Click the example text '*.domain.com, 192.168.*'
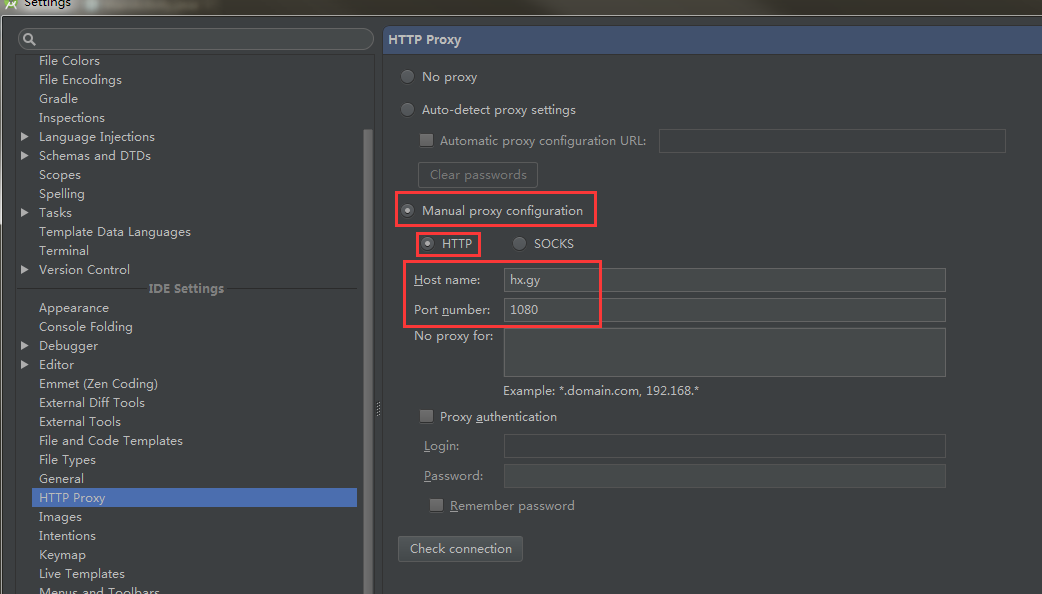The height and width of the screenshot is (594, 1042). coord(629,391)
